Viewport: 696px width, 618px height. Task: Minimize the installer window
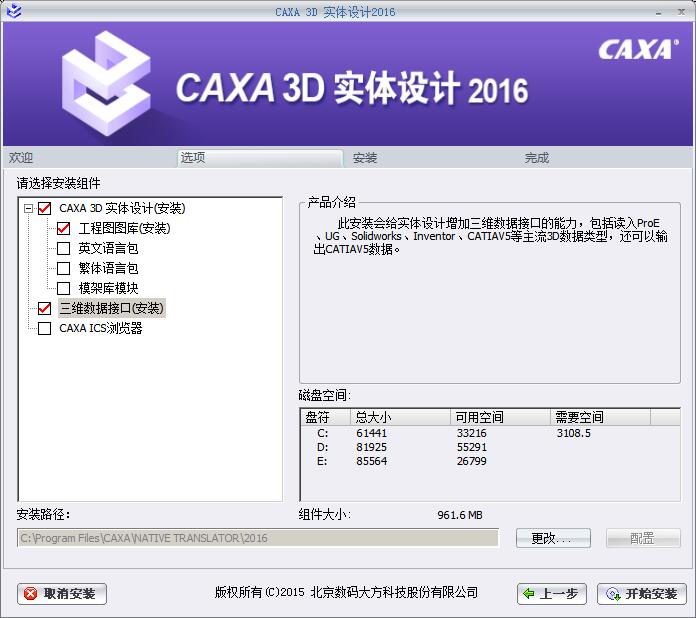tap(658, 13)
